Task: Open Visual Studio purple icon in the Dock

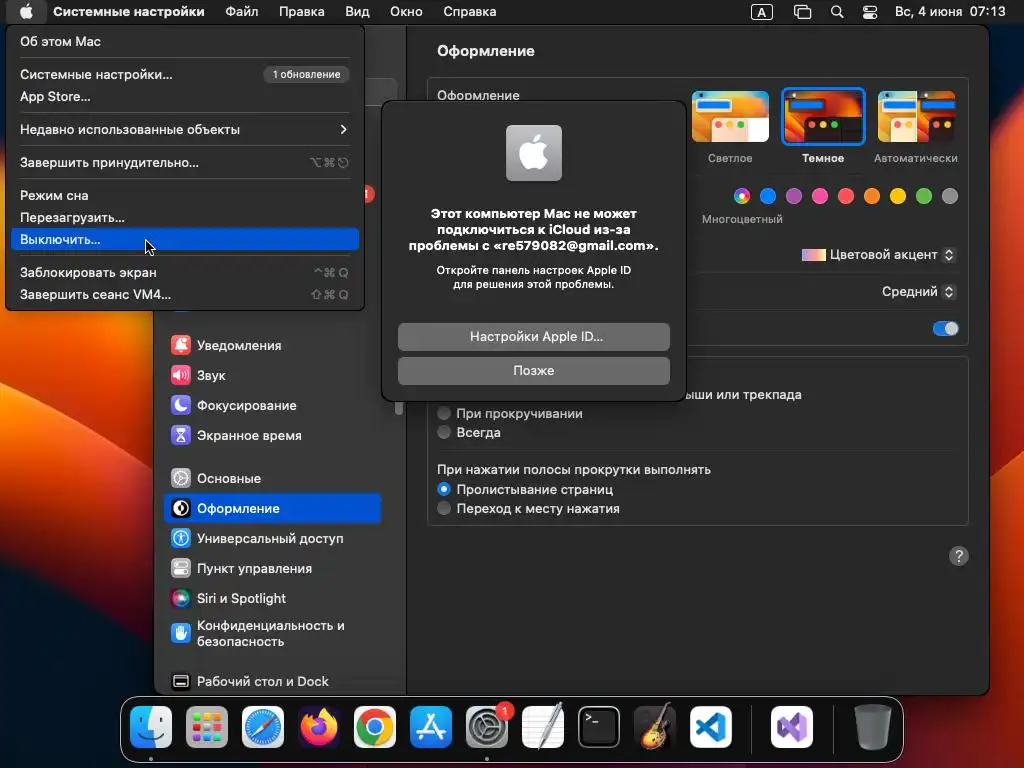Action: 792,727
